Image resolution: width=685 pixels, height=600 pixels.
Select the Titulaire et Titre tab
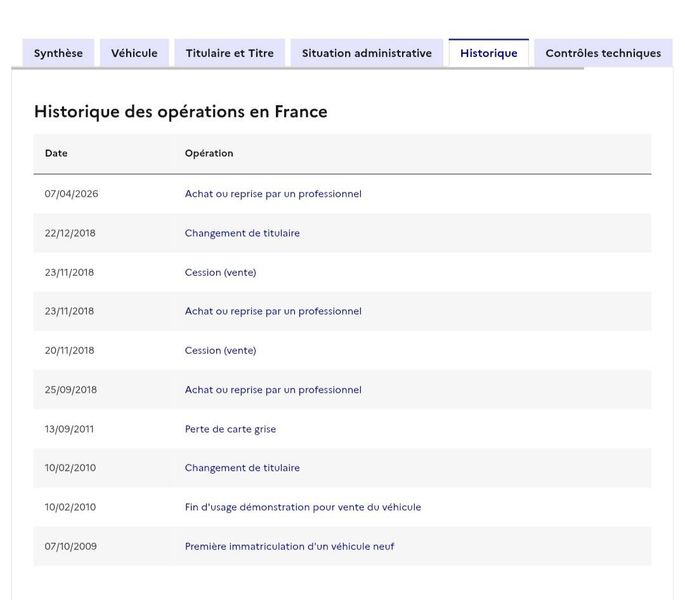[230, 53]
